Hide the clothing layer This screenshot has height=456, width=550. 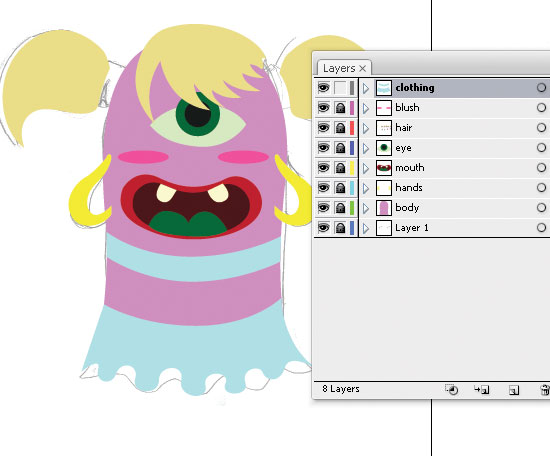click(x=323, y=87)
